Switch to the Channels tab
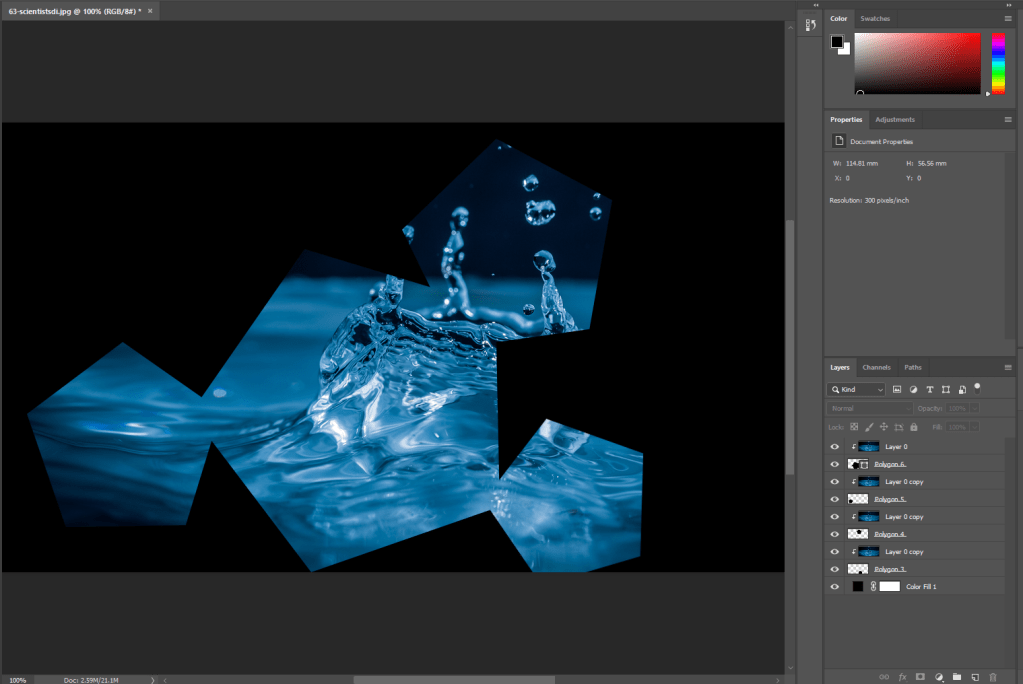1023x684 pixels. pyautogui.click(x=876, y=367)
